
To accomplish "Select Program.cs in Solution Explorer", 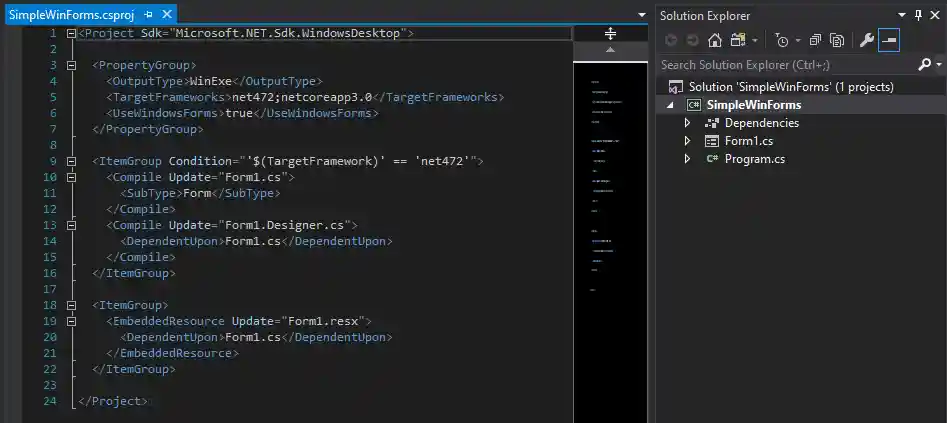I will (x=754, y=159).
